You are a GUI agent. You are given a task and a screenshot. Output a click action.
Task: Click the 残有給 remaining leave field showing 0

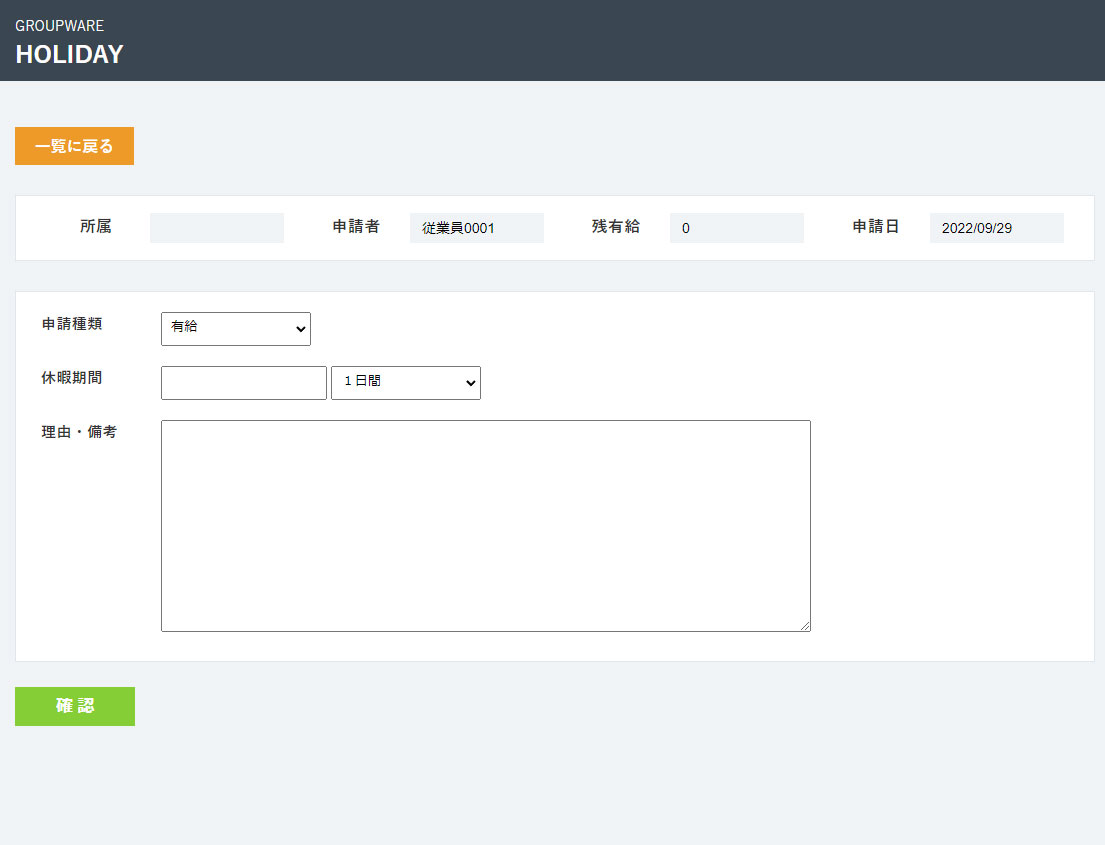coord(736,228)
